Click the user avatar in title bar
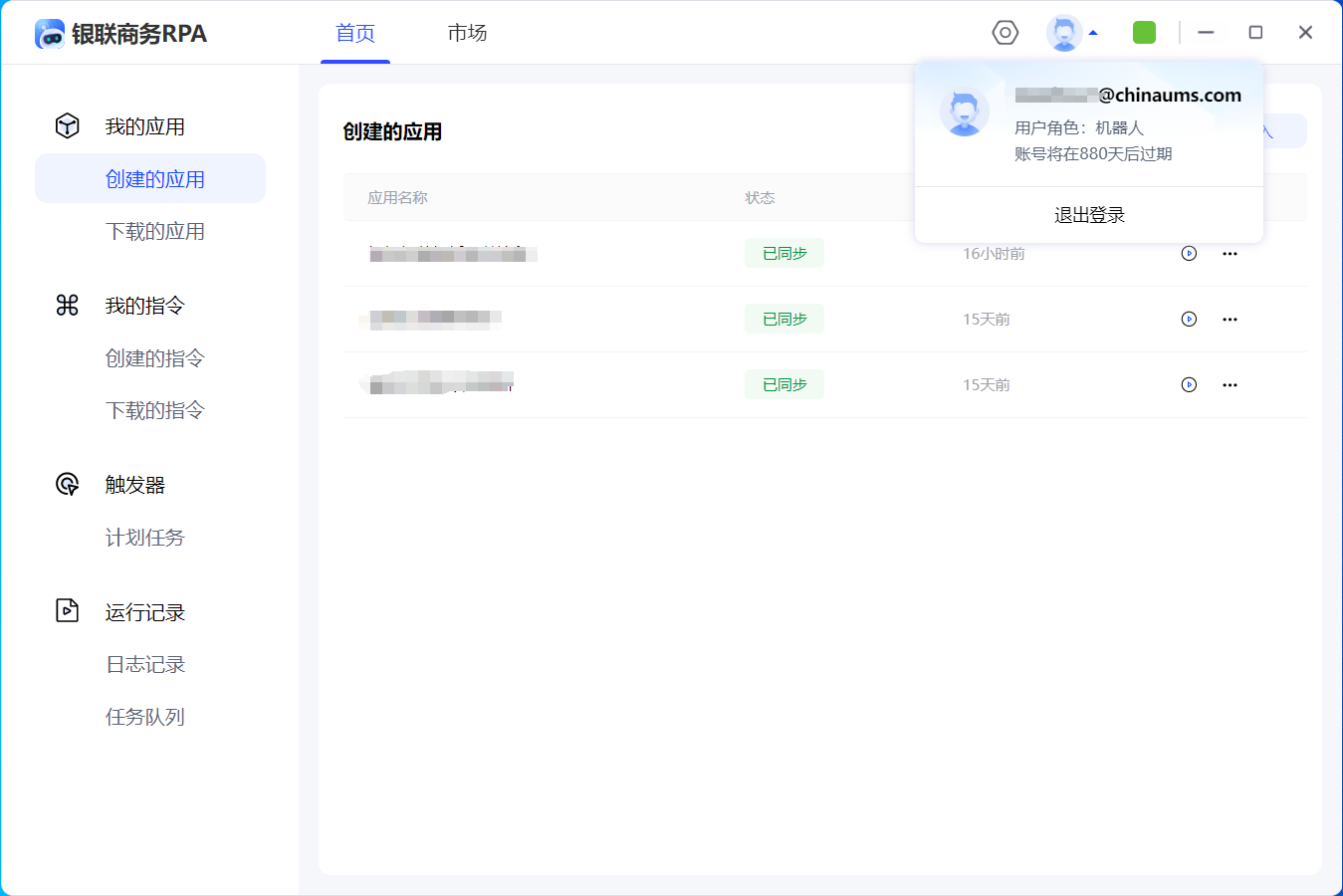1343x896 pixels. point(1064,33)
